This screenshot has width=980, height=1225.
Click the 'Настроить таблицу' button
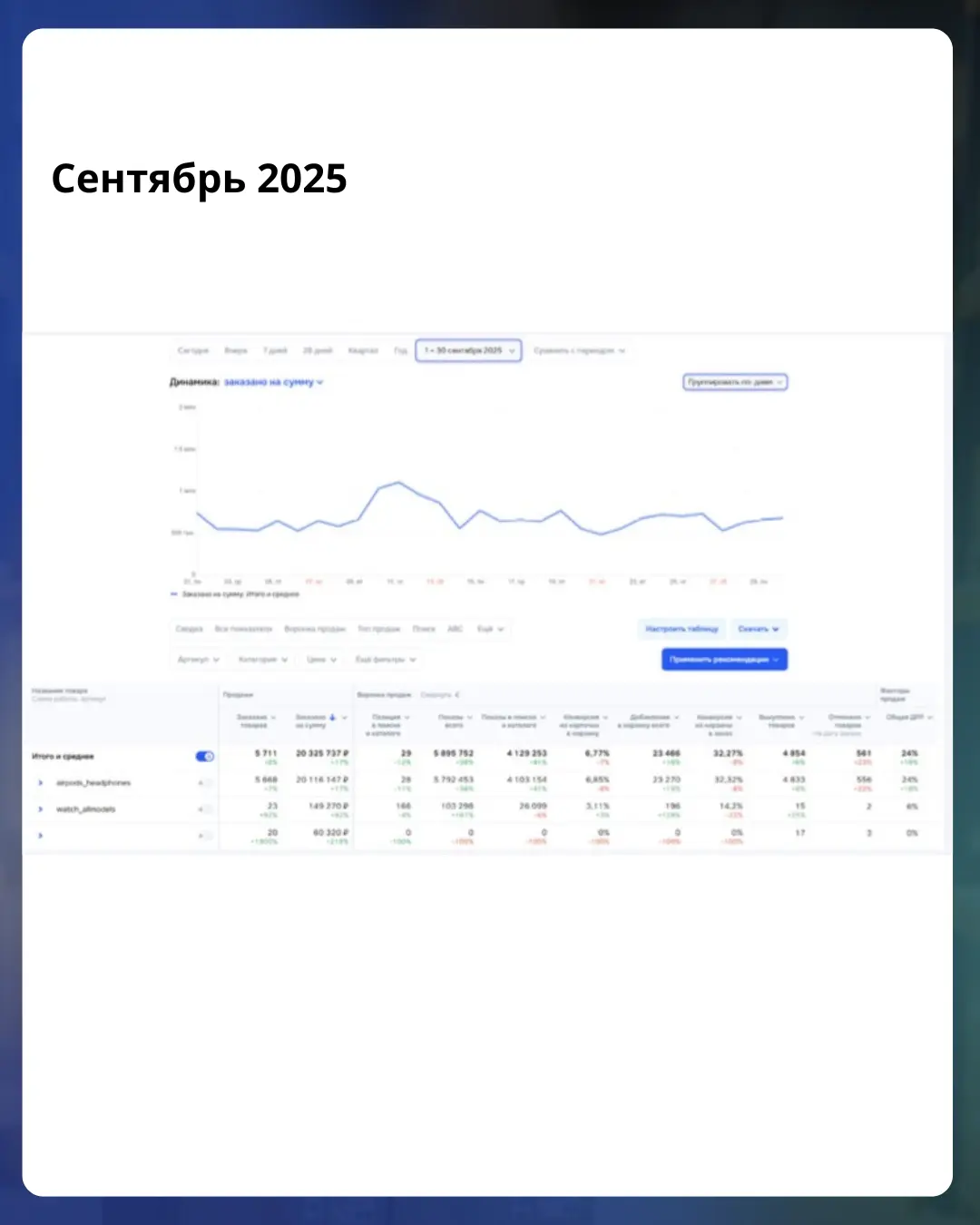(681, 629)
